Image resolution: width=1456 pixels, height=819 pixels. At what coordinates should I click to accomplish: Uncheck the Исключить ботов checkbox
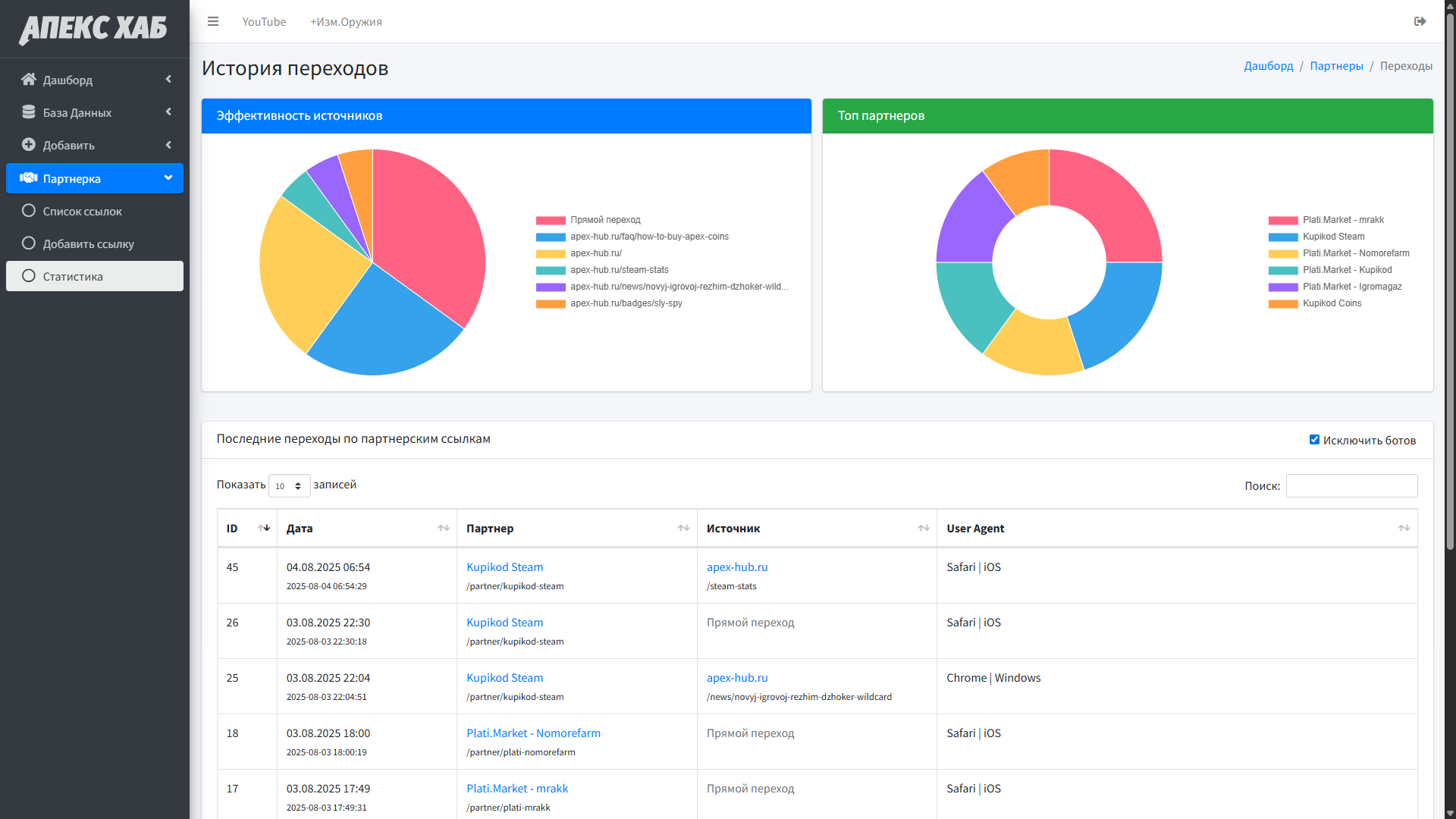(1314, 440)
